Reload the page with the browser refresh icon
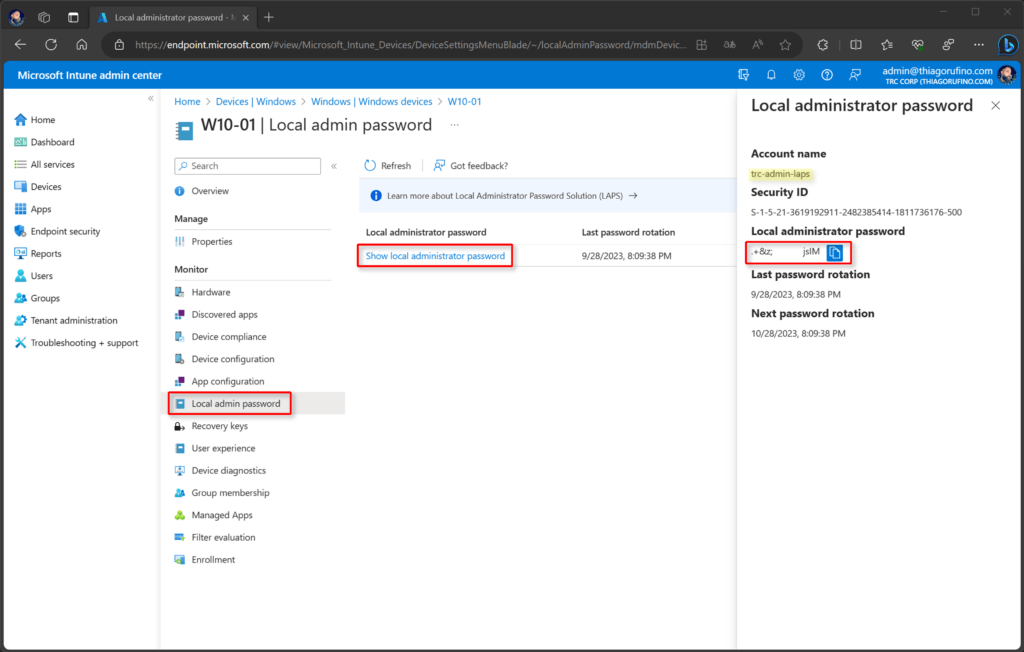The image size is (1024, 652). 50,44
